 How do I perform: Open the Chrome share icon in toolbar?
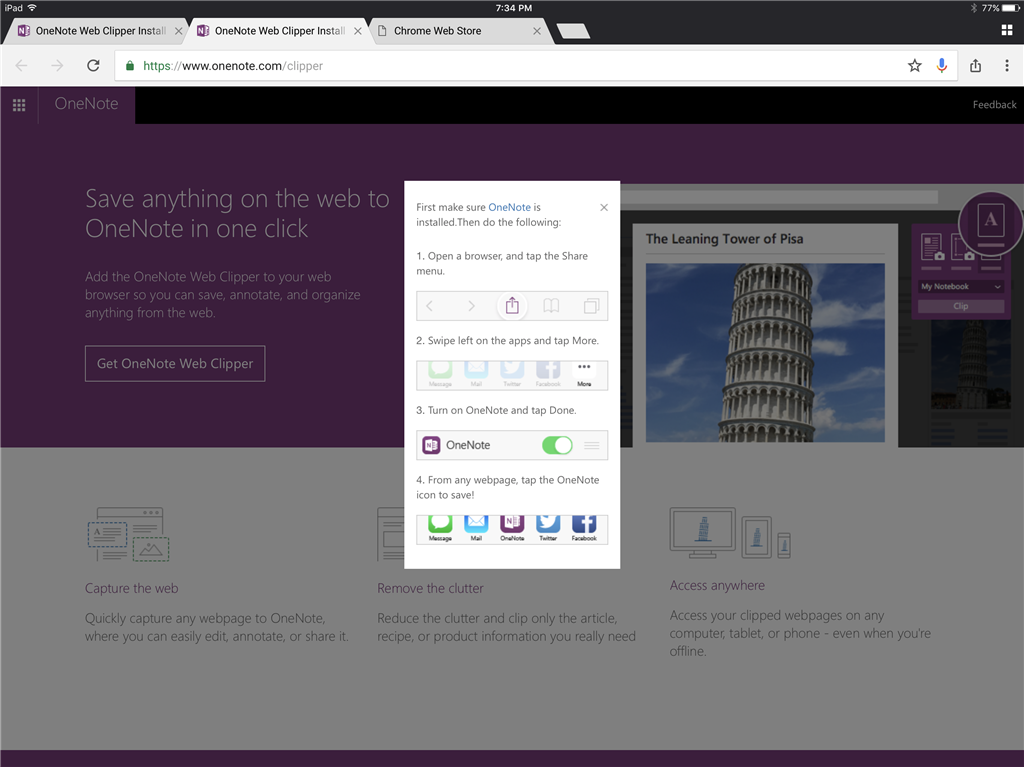click(x=976, y=65)
